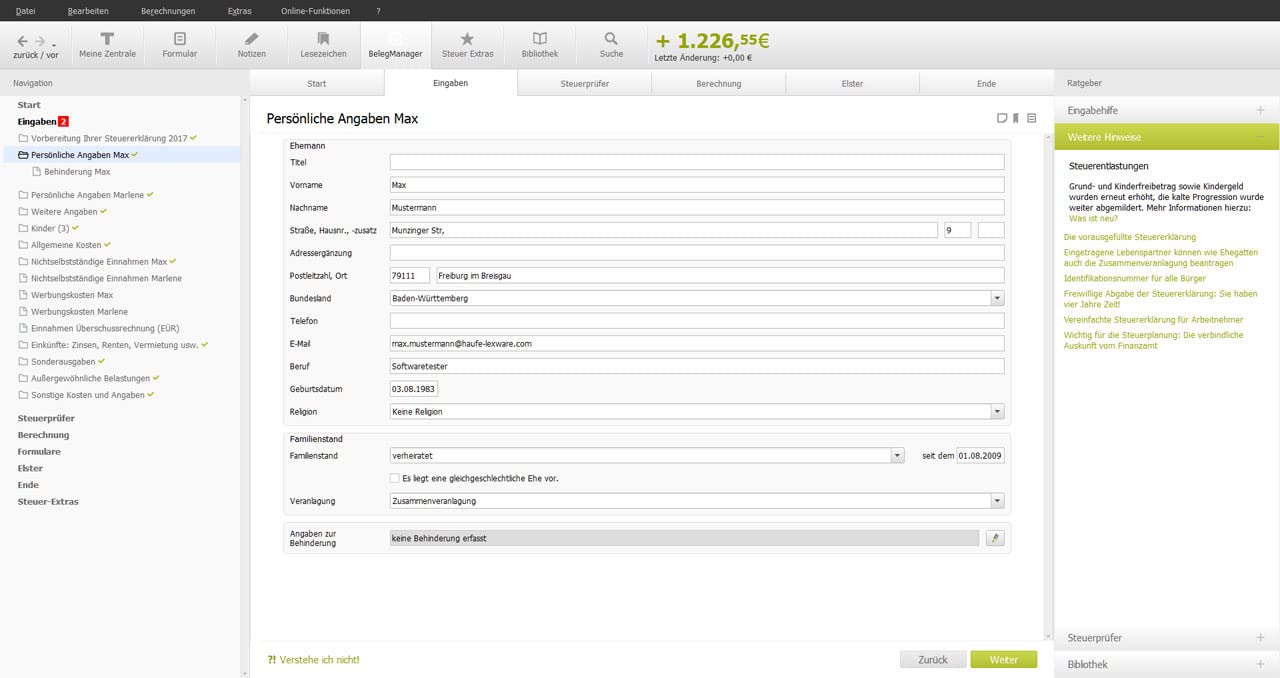Open the Bibliothek toolbar icon
The height and width of the screenshot is (678, 1280).
[540, 44]
